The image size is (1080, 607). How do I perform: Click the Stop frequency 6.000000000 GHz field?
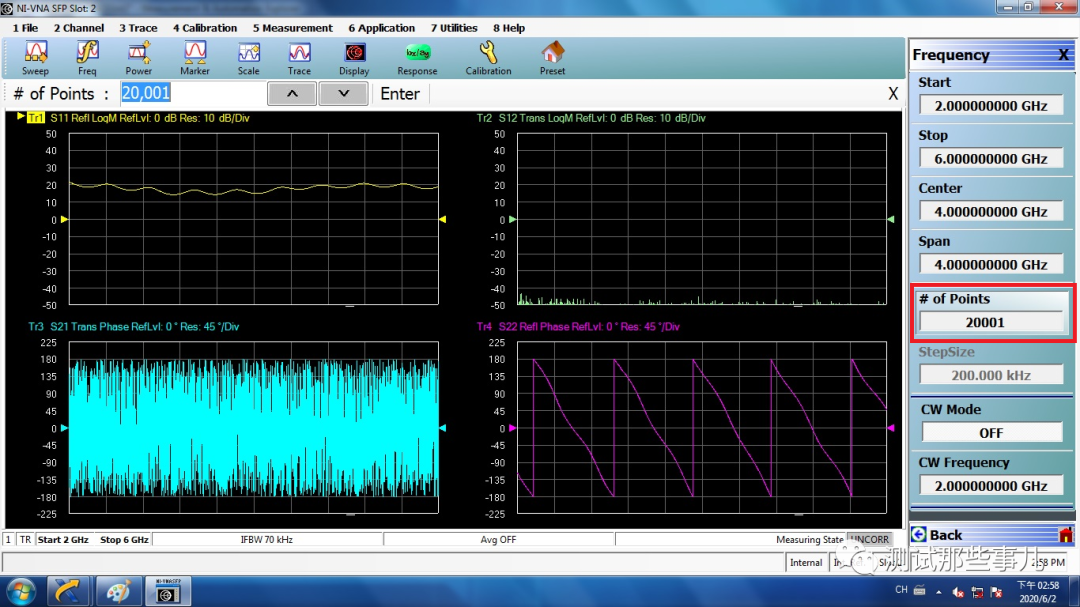(990, 158)
